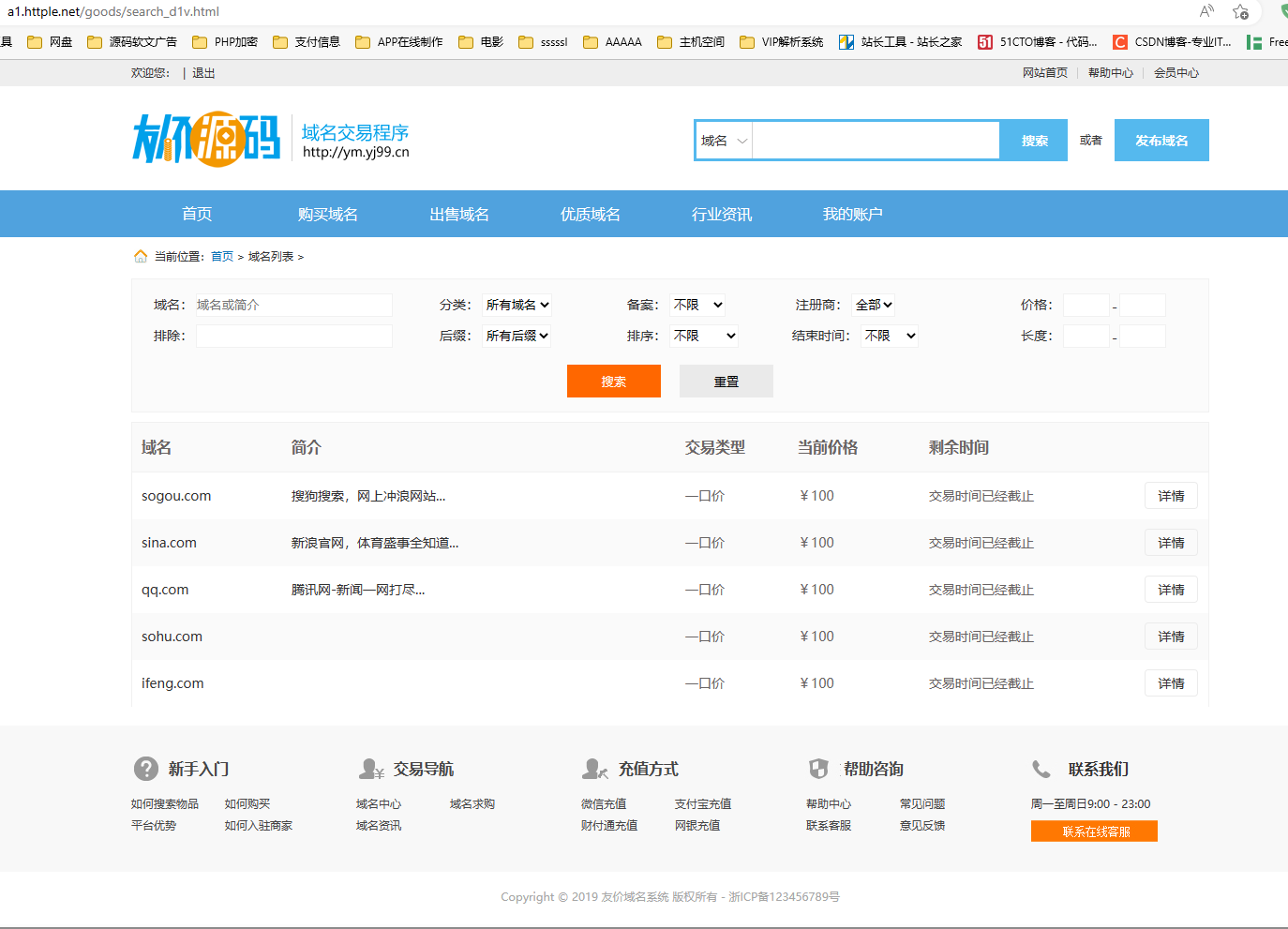Click the 会员中心 top link

[1176, 73]
